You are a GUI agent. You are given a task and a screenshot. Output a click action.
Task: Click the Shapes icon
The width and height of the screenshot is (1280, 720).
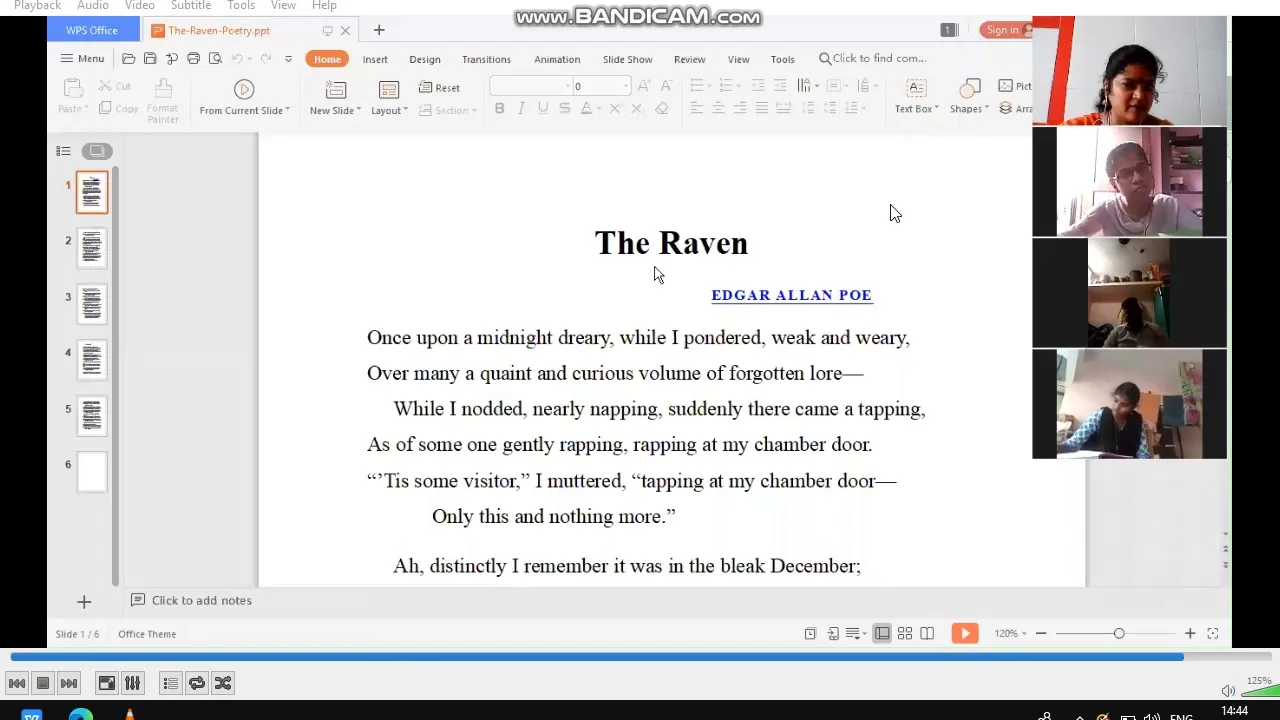968,90
